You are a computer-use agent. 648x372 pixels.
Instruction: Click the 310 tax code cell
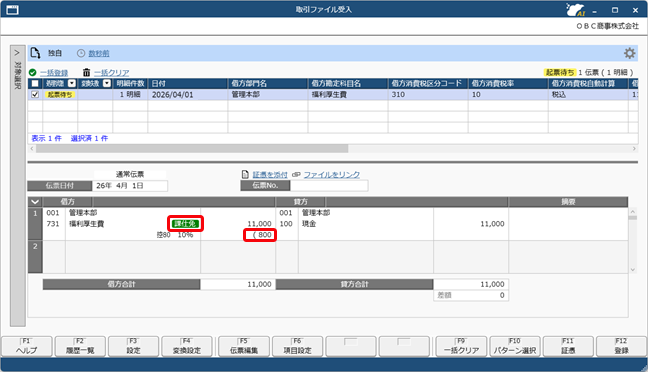pos(428,95)
